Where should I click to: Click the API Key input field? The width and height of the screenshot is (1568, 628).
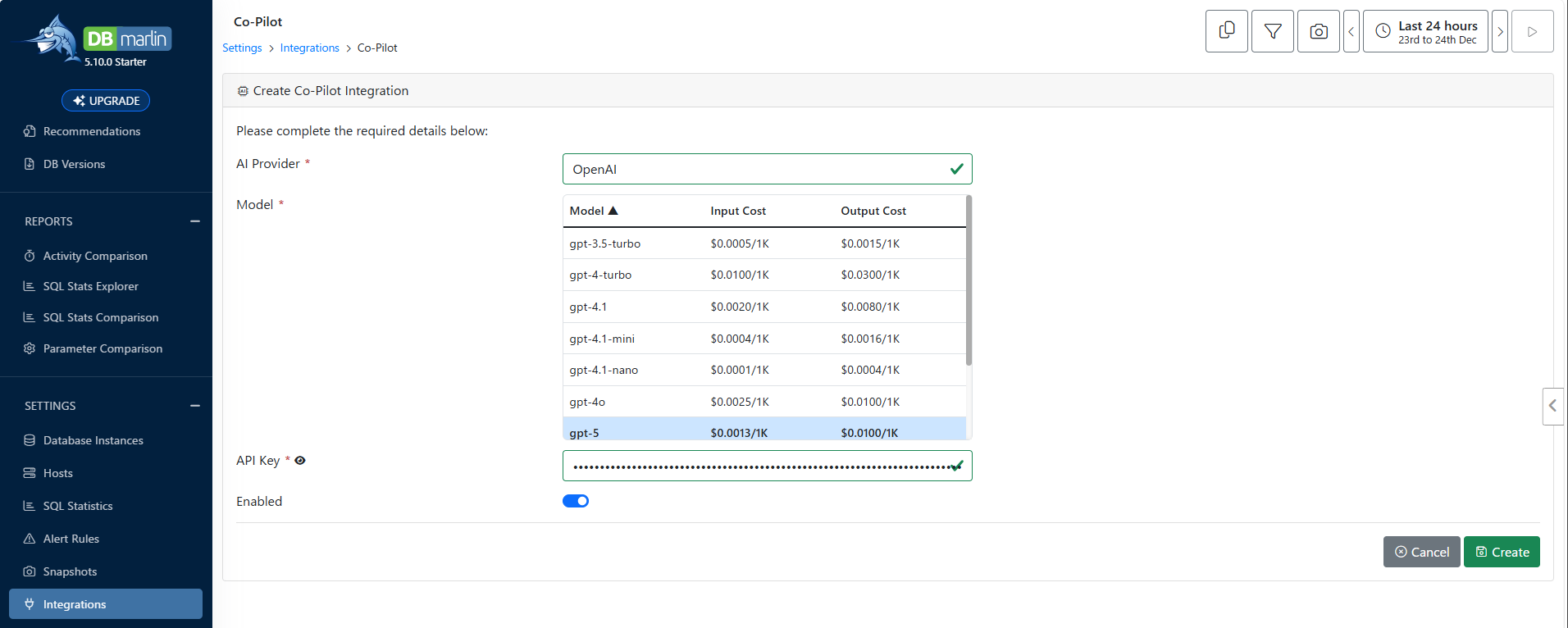click(x=768, y=466)
